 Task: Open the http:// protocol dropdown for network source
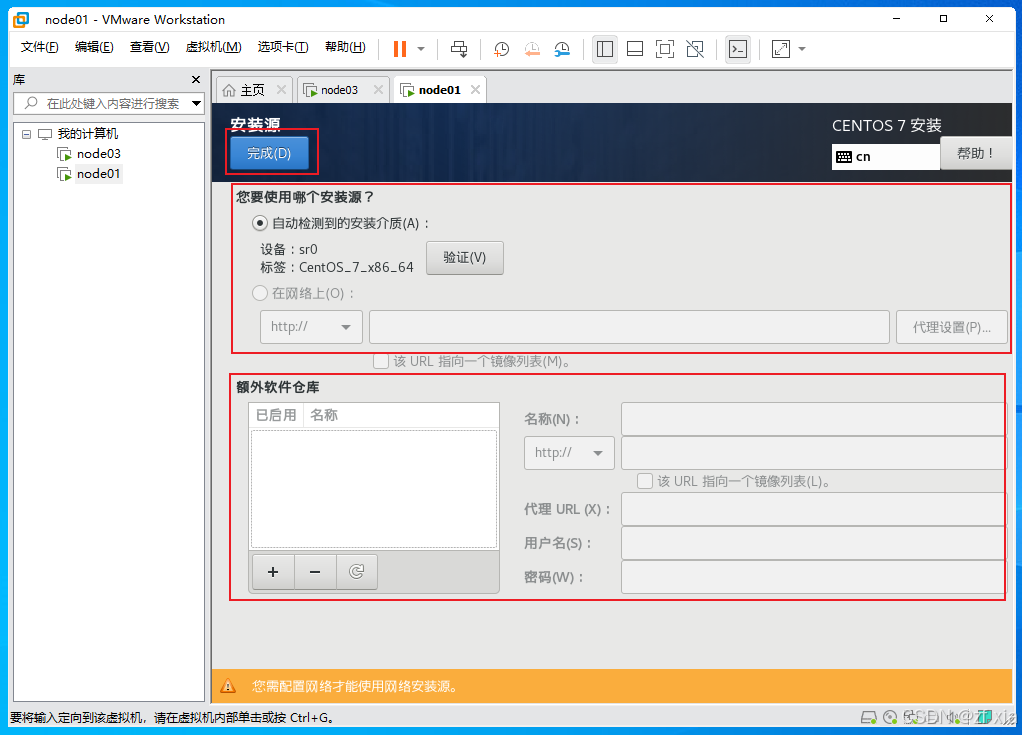click(312, 326)
